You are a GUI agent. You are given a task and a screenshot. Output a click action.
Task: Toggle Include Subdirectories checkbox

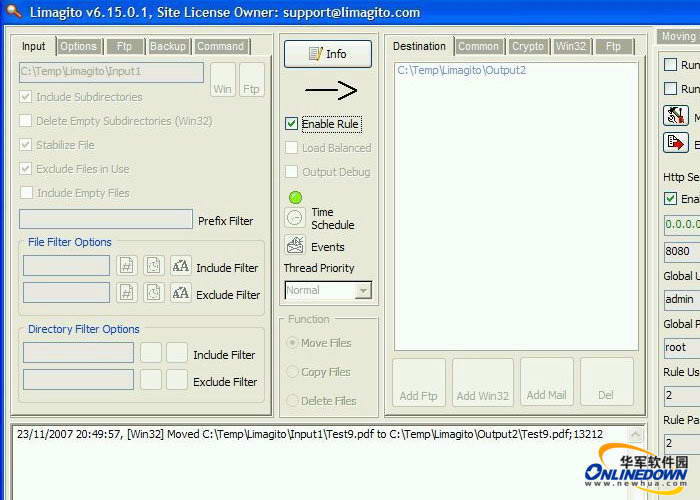(26, 97)
